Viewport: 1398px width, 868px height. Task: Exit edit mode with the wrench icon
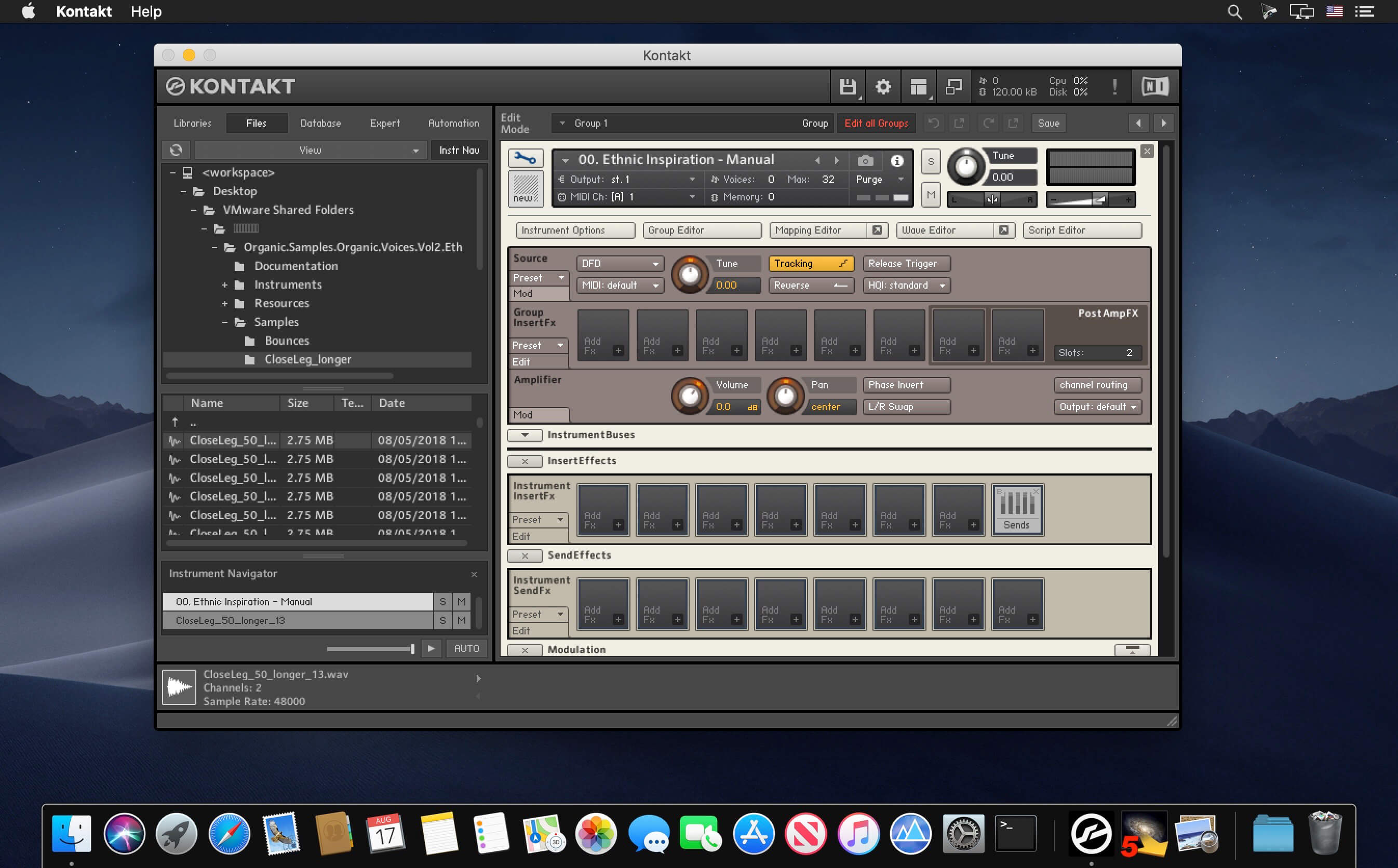(x=526, y=158)
